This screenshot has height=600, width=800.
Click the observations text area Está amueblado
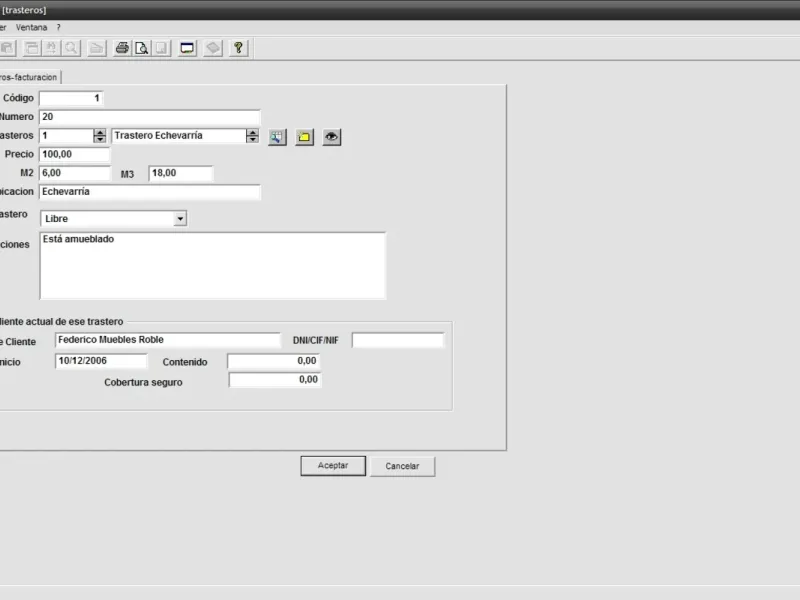[x=213, y=266]
